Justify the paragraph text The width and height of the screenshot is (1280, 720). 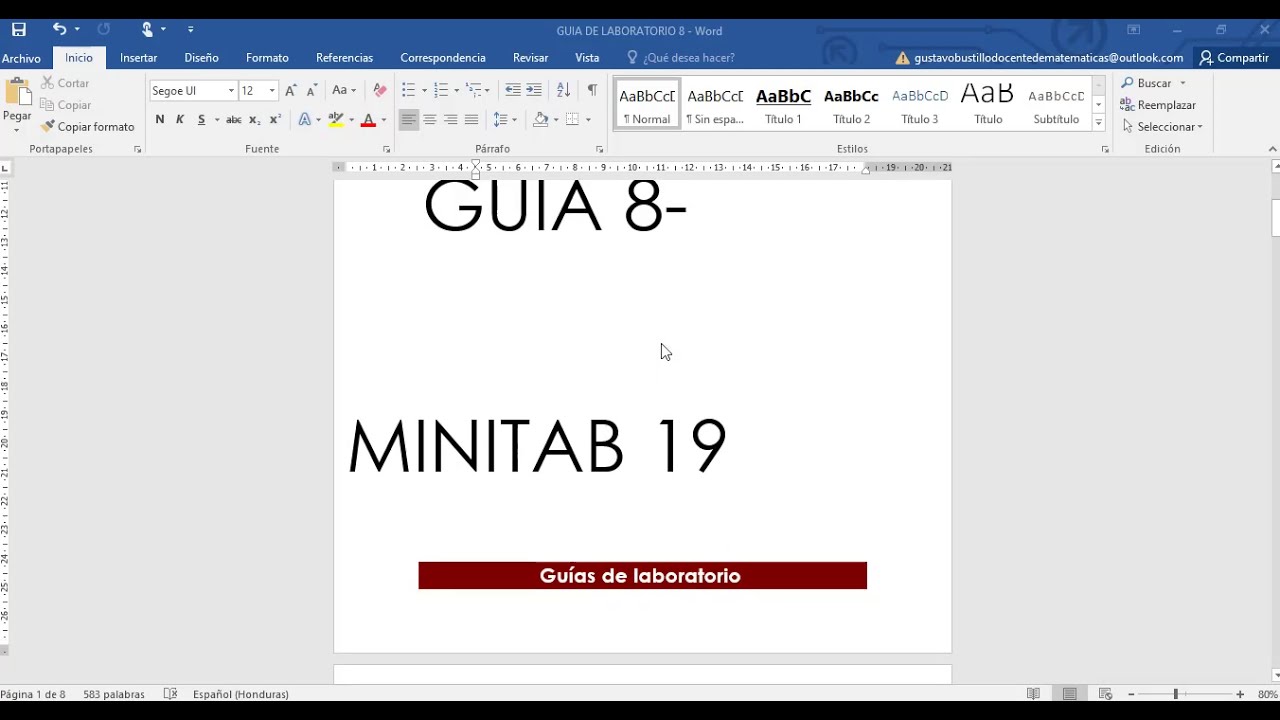(x=472, y=120)
